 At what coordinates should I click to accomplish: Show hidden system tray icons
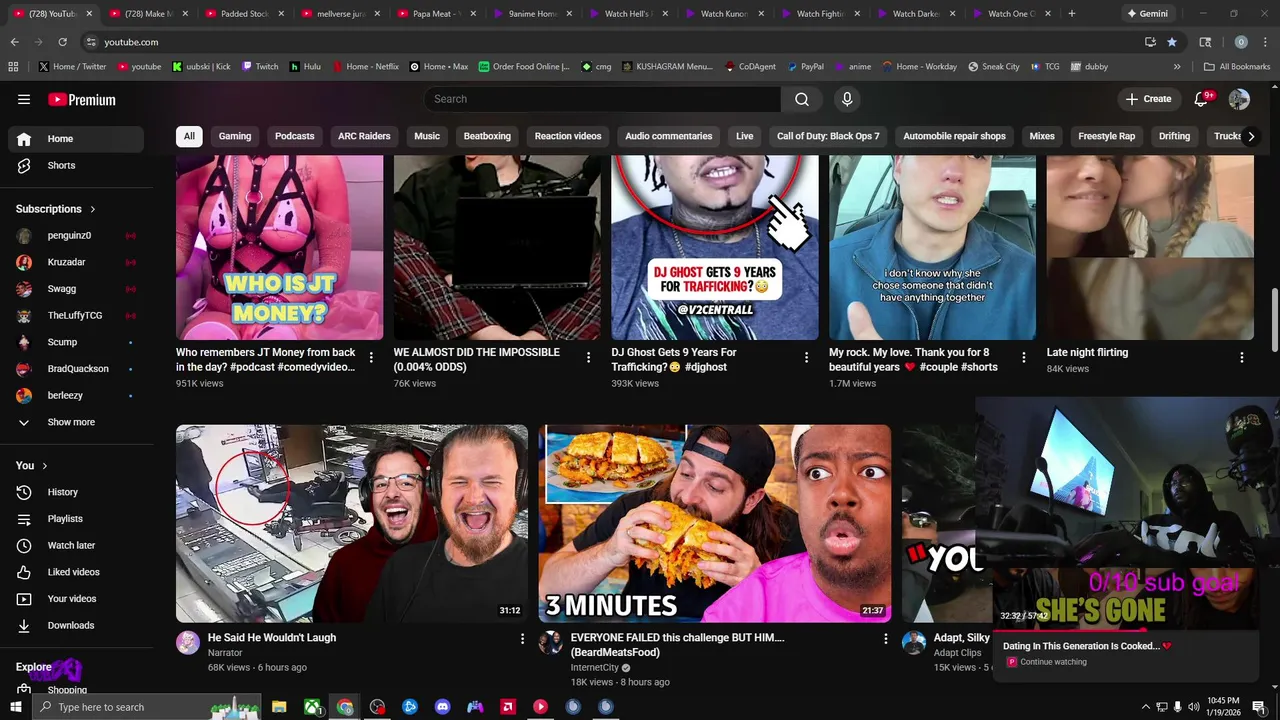coord(1145,707)
